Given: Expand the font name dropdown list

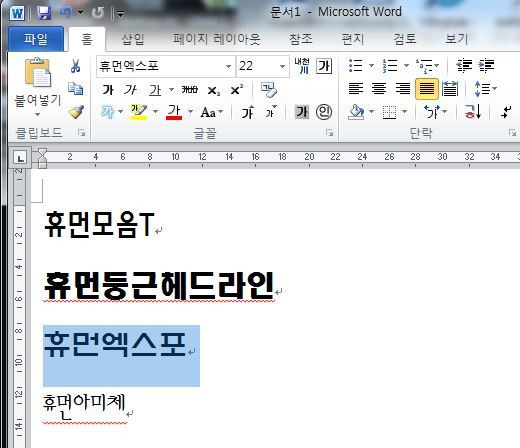Looking at the screenshot, I should point(229,66).
